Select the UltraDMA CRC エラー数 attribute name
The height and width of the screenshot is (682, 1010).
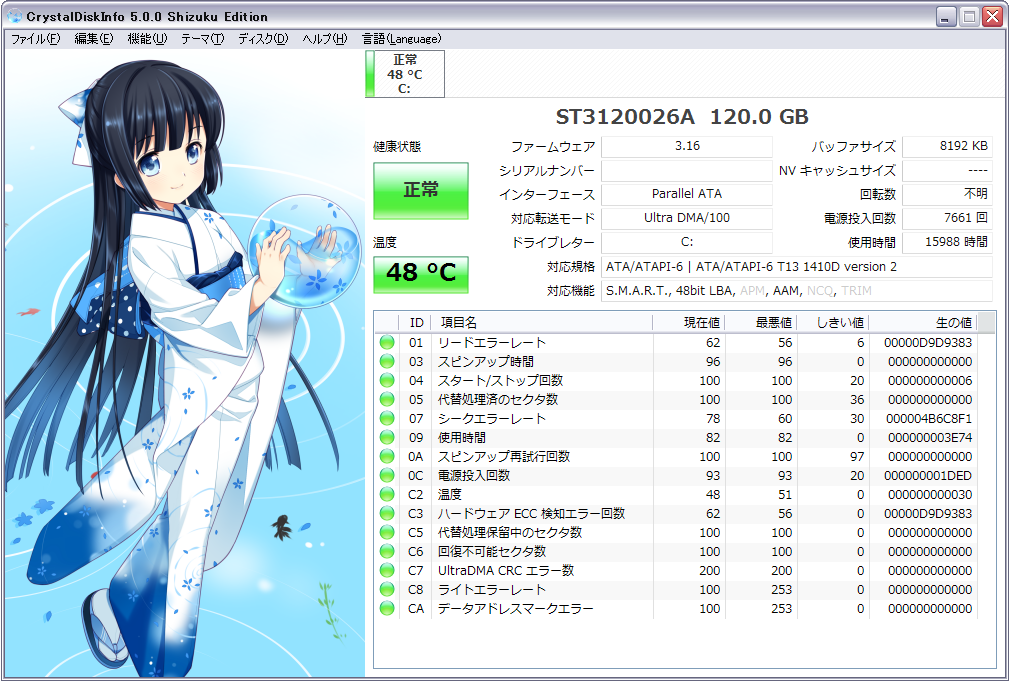coord(506,571)
